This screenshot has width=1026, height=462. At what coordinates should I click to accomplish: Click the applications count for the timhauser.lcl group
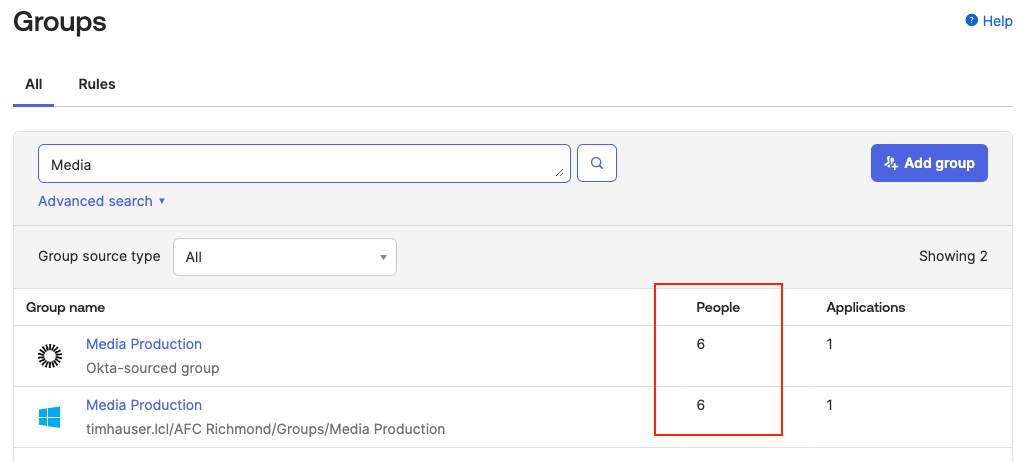pos(830,405)
